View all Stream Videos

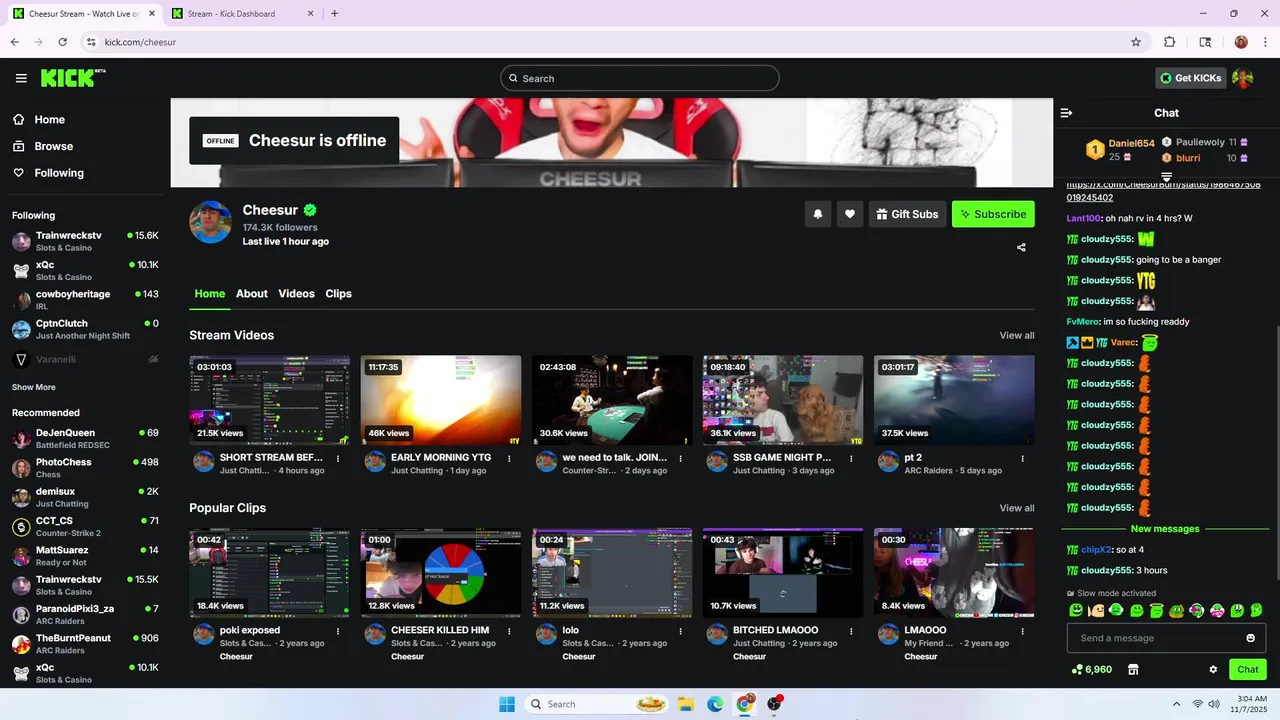coord(1017,336)
